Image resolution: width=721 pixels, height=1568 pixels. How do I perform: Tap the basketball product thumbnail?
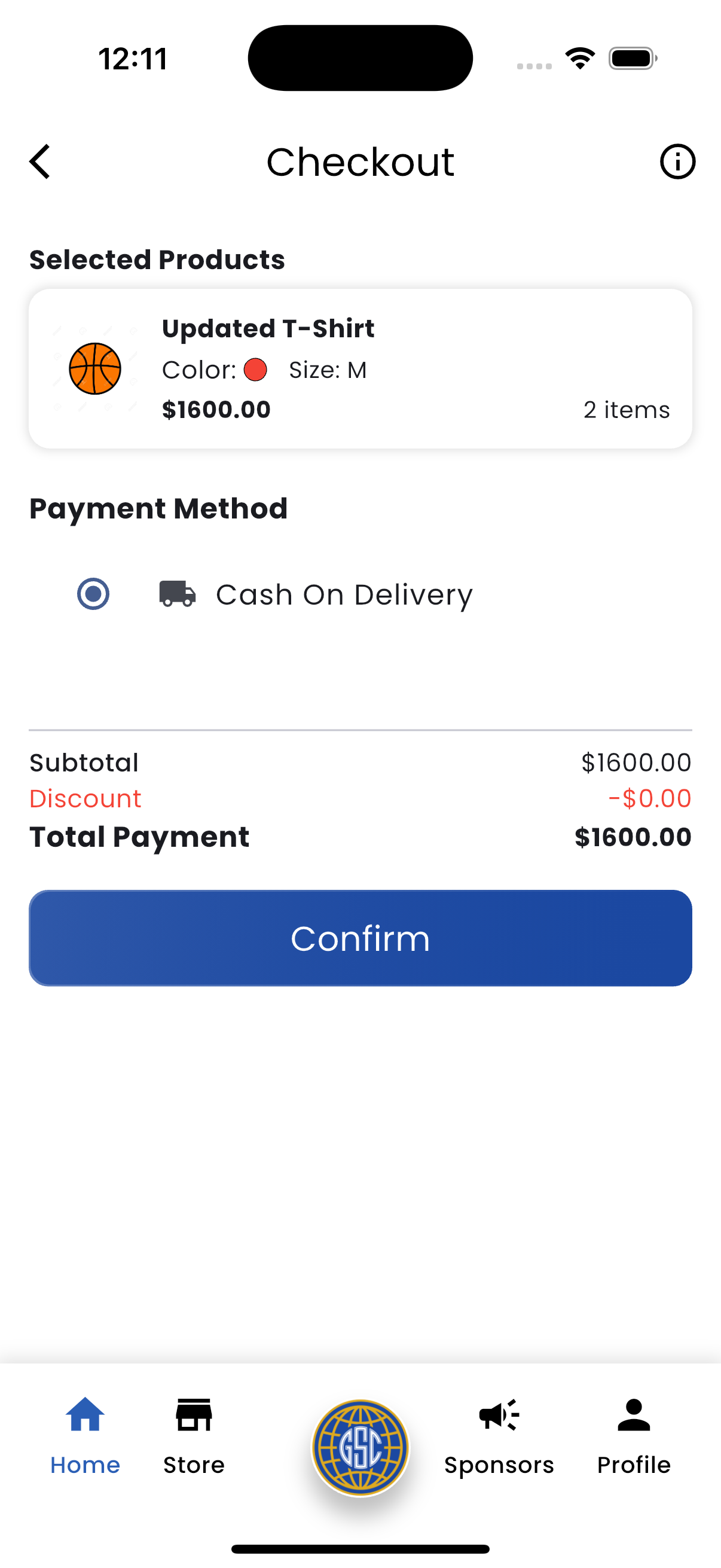coord(95,369)
